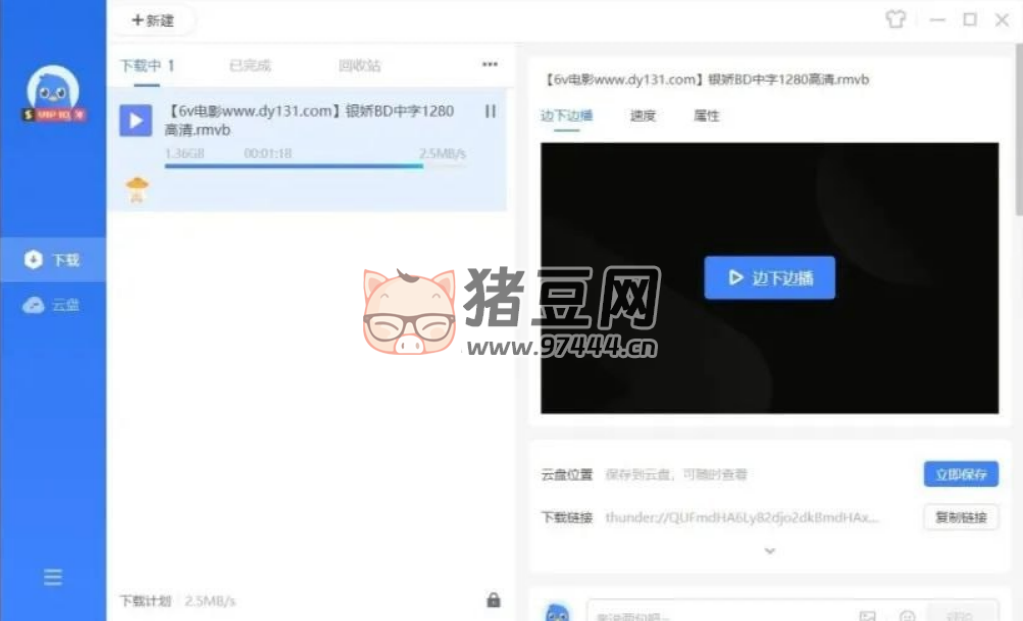Image resolution: width=1023 pixels, height=621 pixels.
Task: Pause the downloading rmvb task
Action: pyautogui.click(x=490, y=111)
